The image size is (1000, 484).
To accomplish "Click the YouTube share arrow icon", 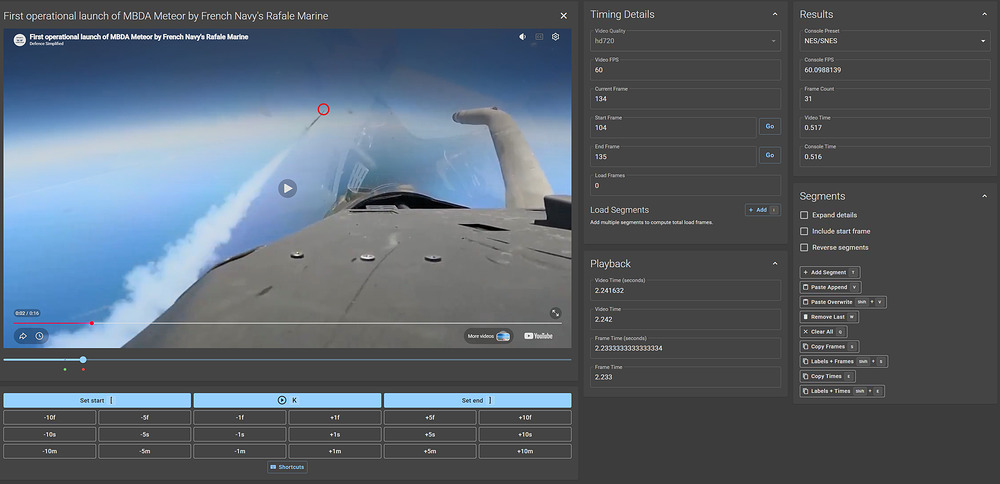I will click(x=23, y=336).
